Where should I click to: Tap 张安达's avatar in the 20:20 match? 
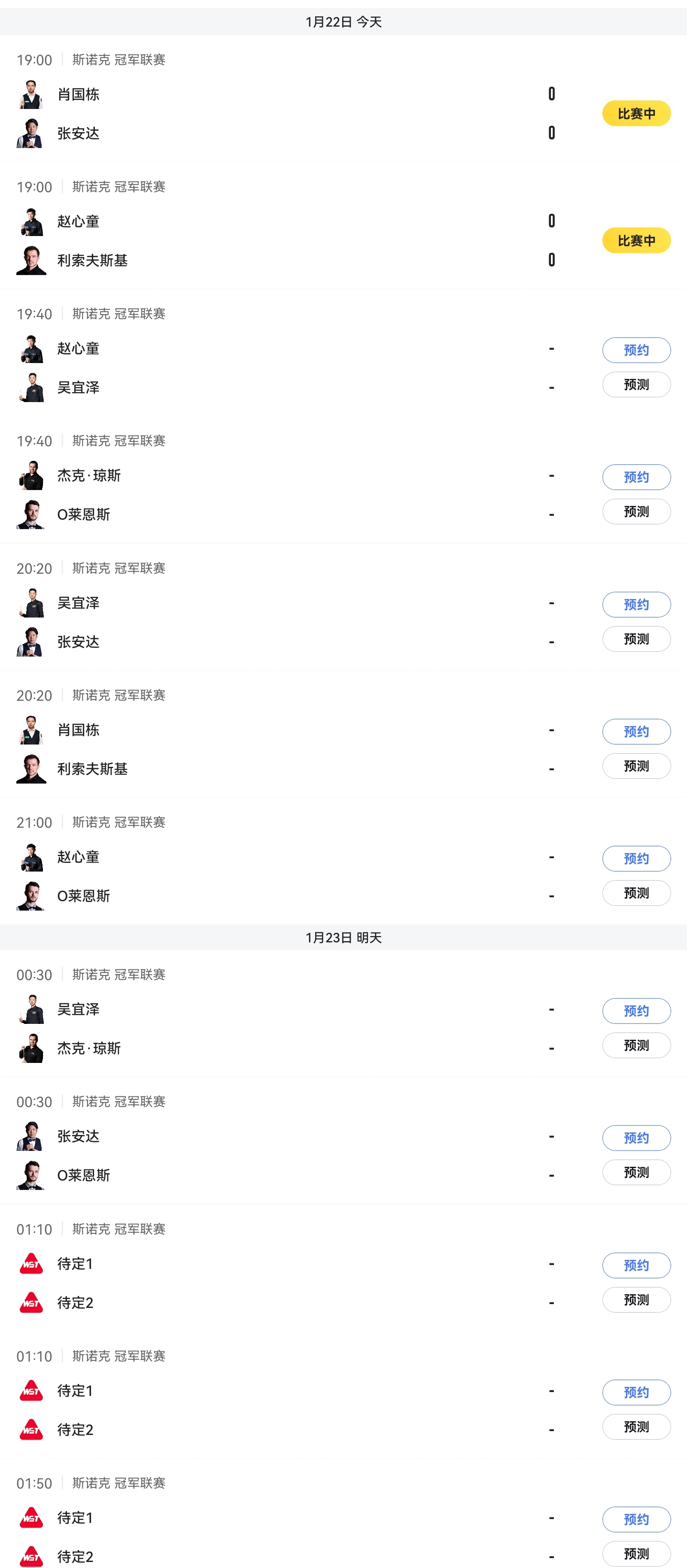pos(31,642)
